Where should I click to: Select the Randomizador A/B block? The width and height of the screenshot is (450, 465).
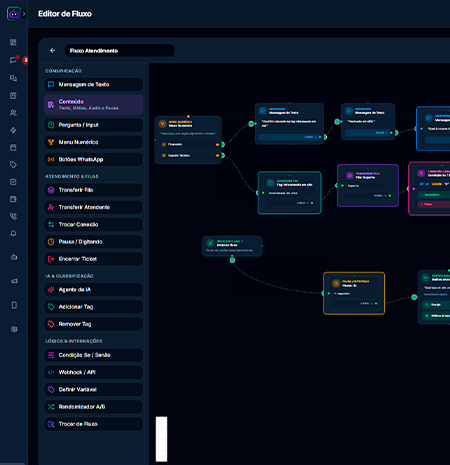(x=94, y=407)
